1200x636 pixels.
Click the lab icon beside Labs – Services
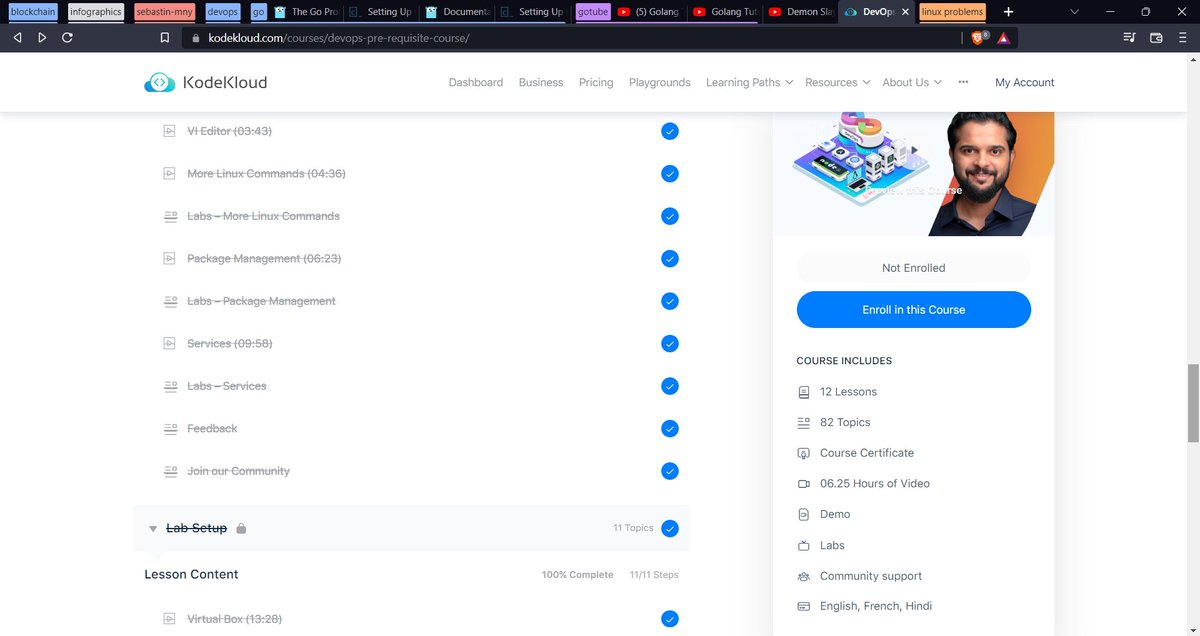pos(170,386)
